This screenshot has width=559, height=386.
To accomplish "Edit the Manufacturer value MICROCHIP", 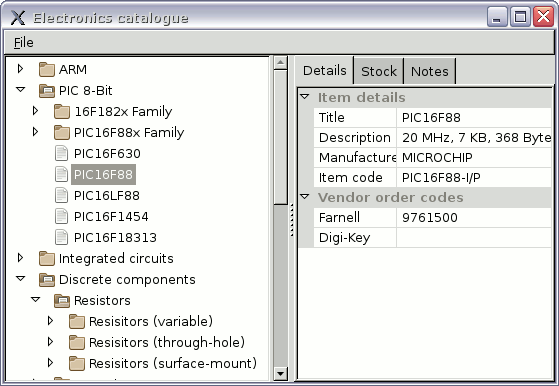I will [474, 158].
